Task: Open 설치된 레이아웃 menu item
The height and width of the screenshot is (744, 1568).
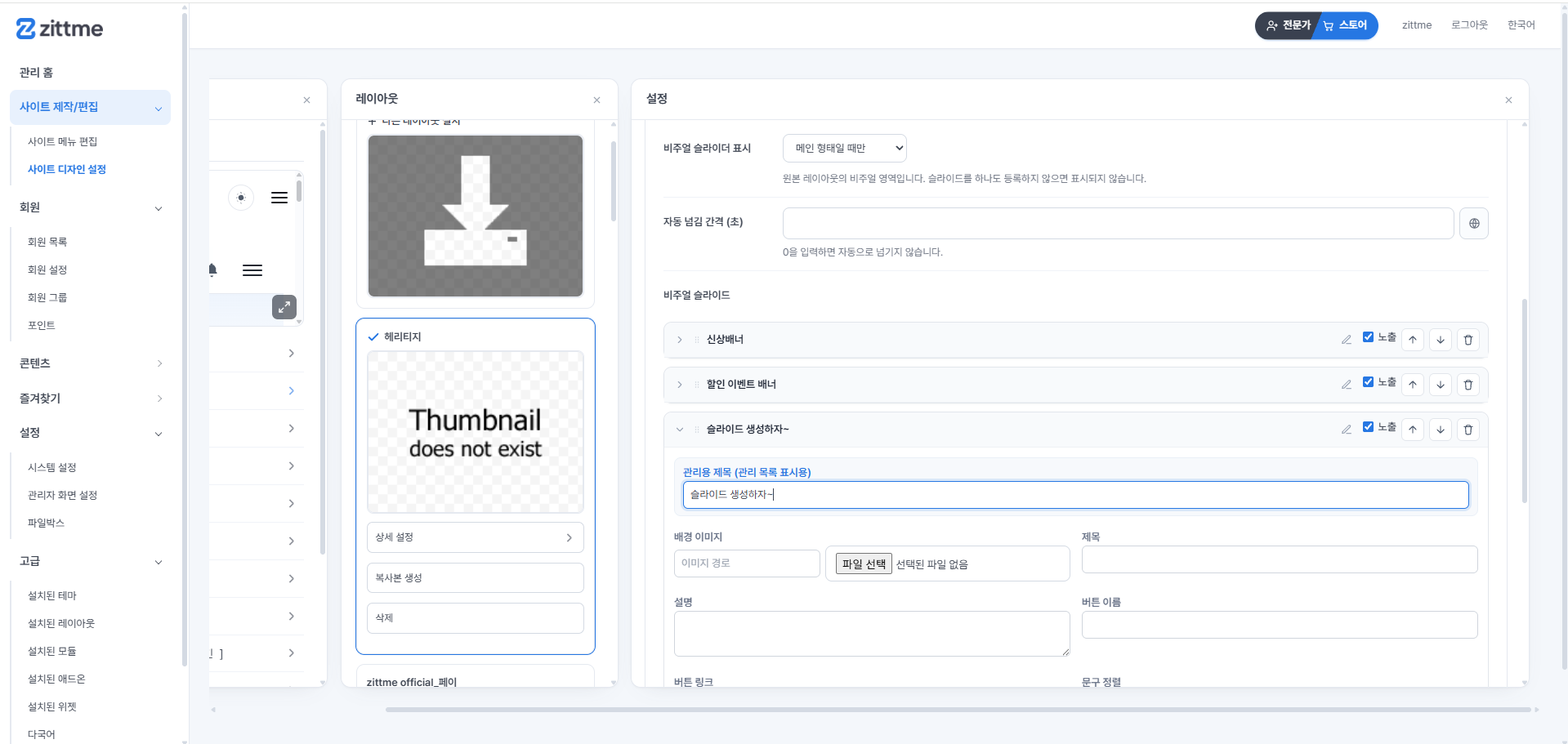Action: [x=61, y=624]
